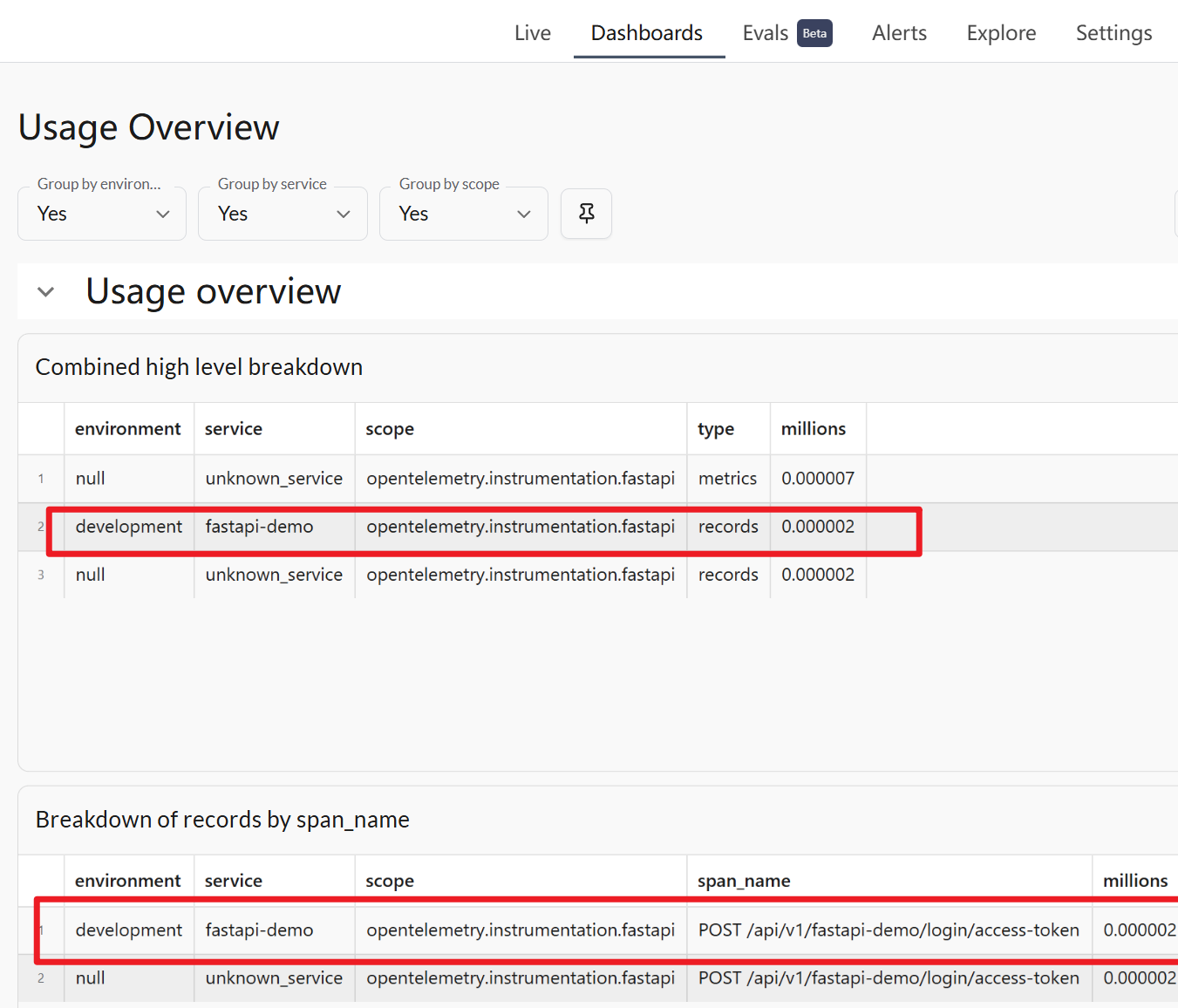
Task: Click the POST access-token span for fastapi-demo
Action: (888, 930)
